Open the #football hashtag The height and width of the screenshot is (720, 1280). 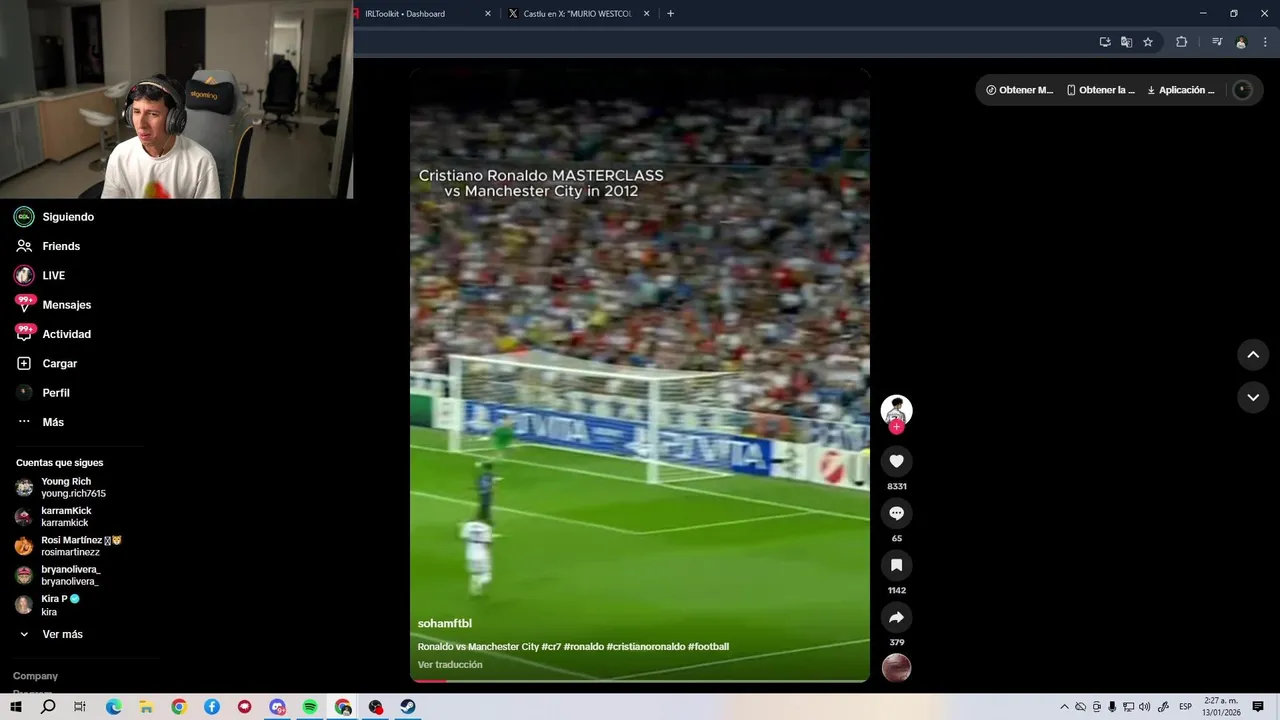(708, 647)
